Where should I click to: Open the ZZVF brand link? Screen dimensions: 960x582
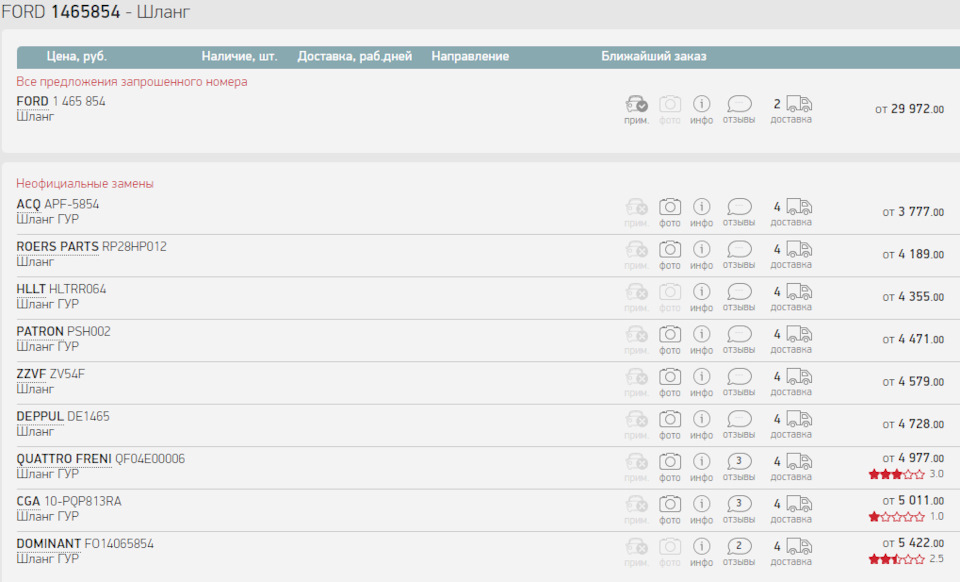tap(32, 373)
